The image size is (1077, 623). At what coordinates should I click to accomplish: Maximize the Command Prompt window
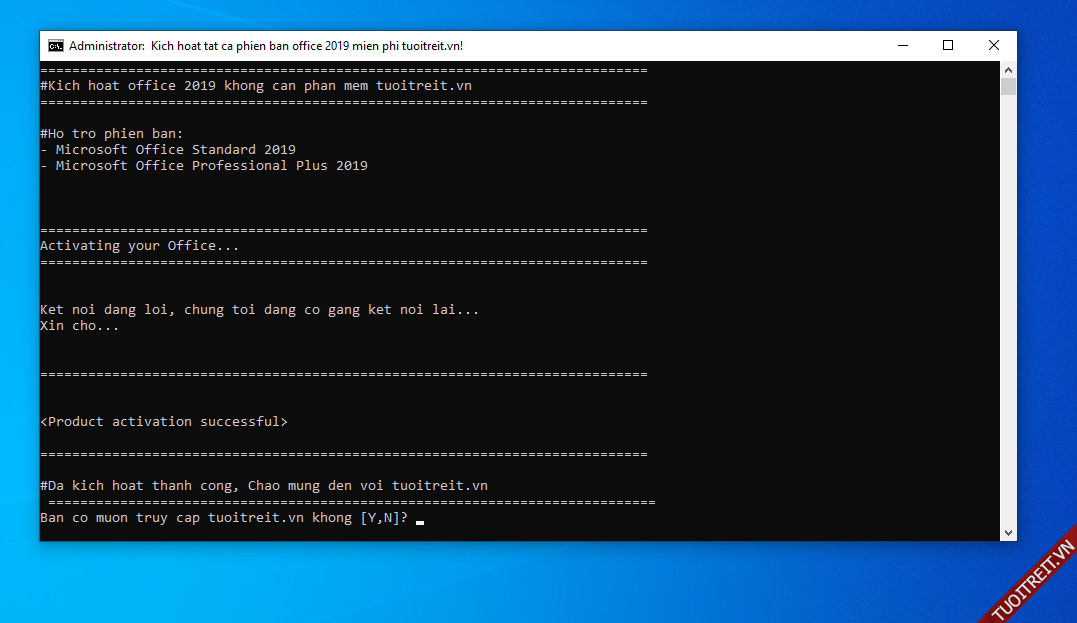[948, 46]
